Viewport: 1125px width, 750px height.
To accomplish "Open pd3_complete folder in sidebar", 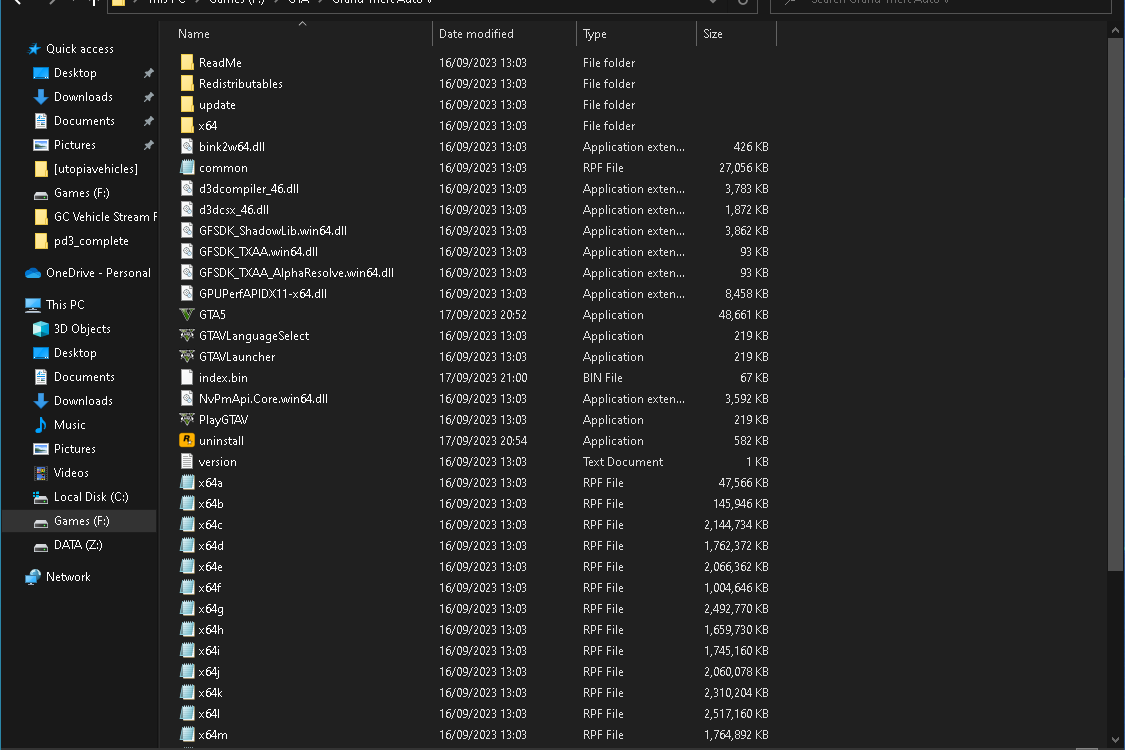I will tap(91, 241).
